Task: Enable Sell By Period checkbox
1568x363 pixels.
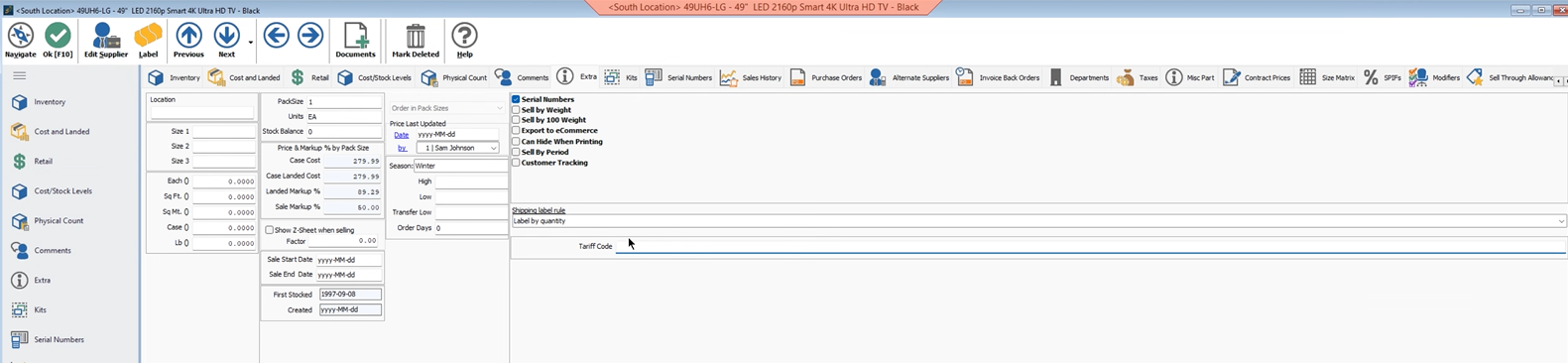Action: click(516, 152)
